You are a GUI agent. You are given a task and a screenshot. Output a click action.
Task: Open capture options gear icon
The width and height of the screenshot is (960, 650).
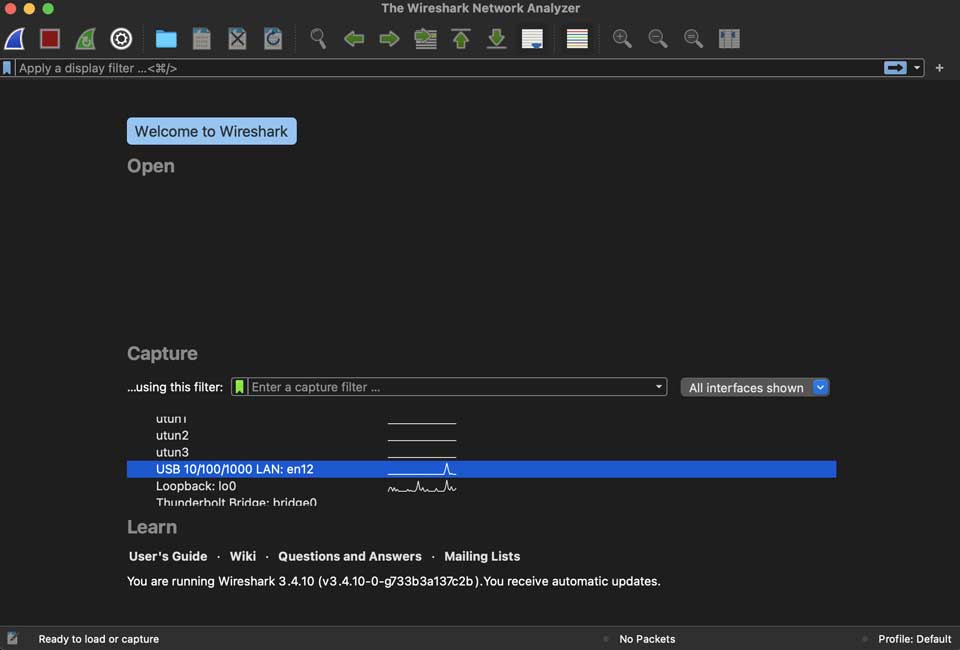click(121, 39)
